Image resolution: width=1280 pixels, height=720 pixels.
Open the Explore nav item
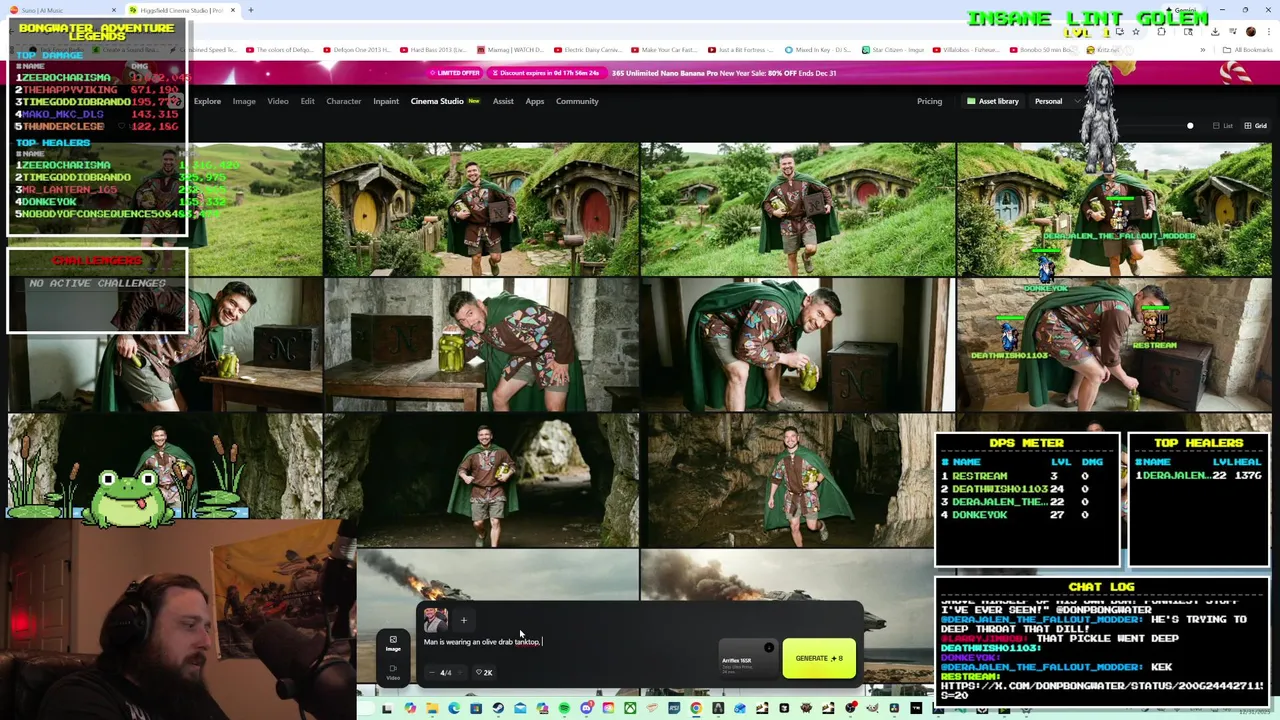coord(207,101)
